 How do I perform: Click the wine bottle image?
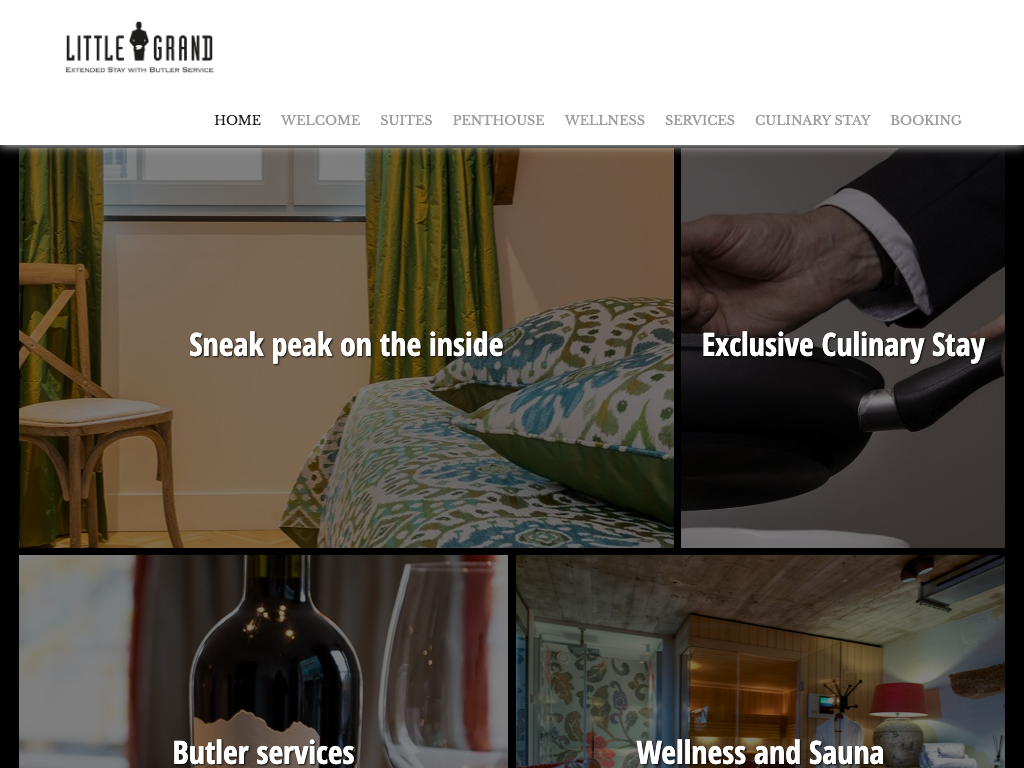[276, 662]
